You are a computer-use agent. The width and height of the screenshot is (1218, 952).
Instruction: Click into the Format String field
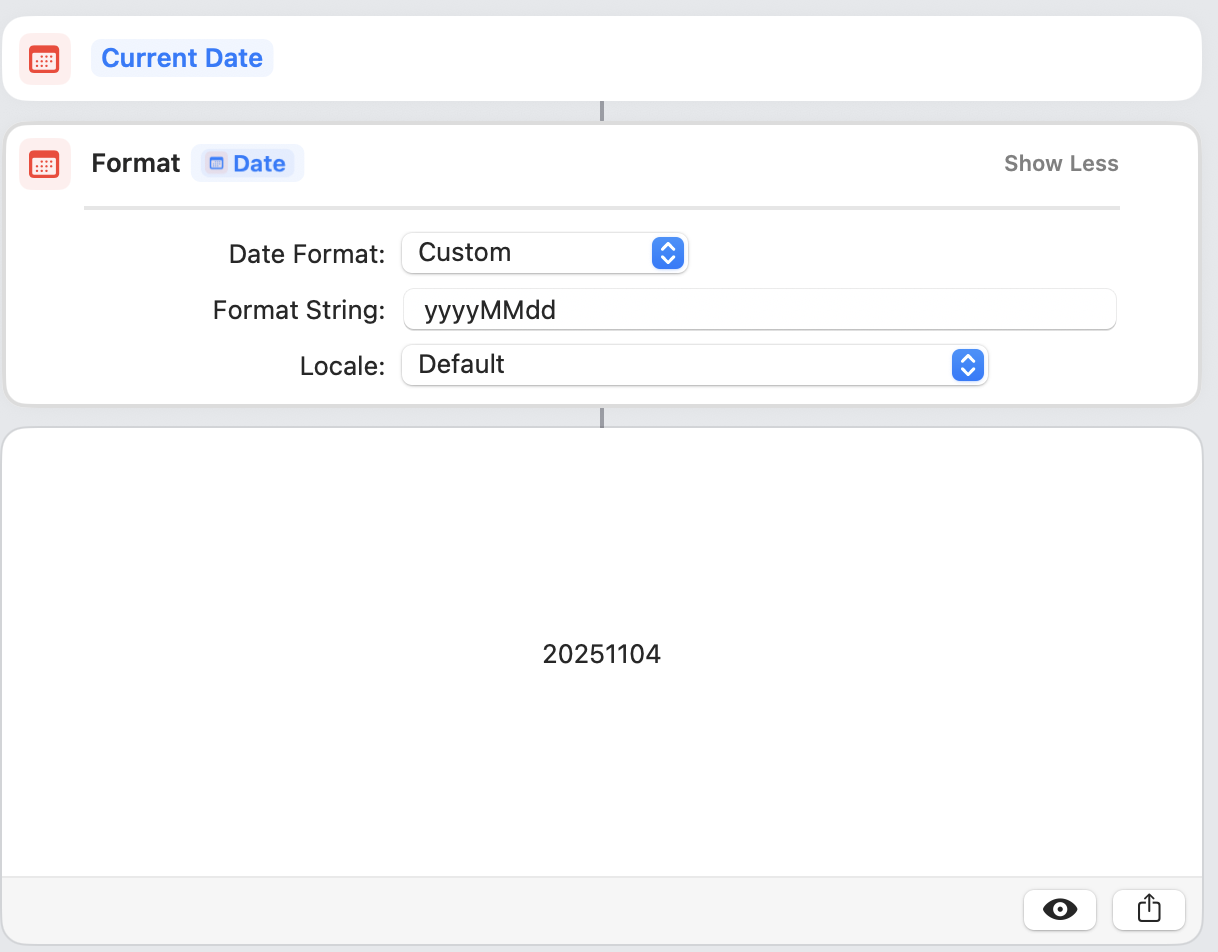point(760,310)
